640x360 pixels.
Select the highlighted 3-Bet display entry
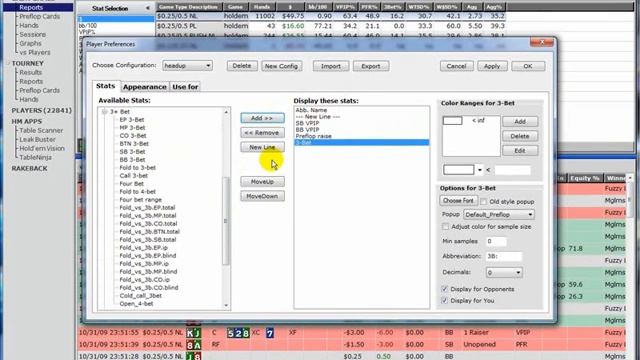tap(362, 142)
